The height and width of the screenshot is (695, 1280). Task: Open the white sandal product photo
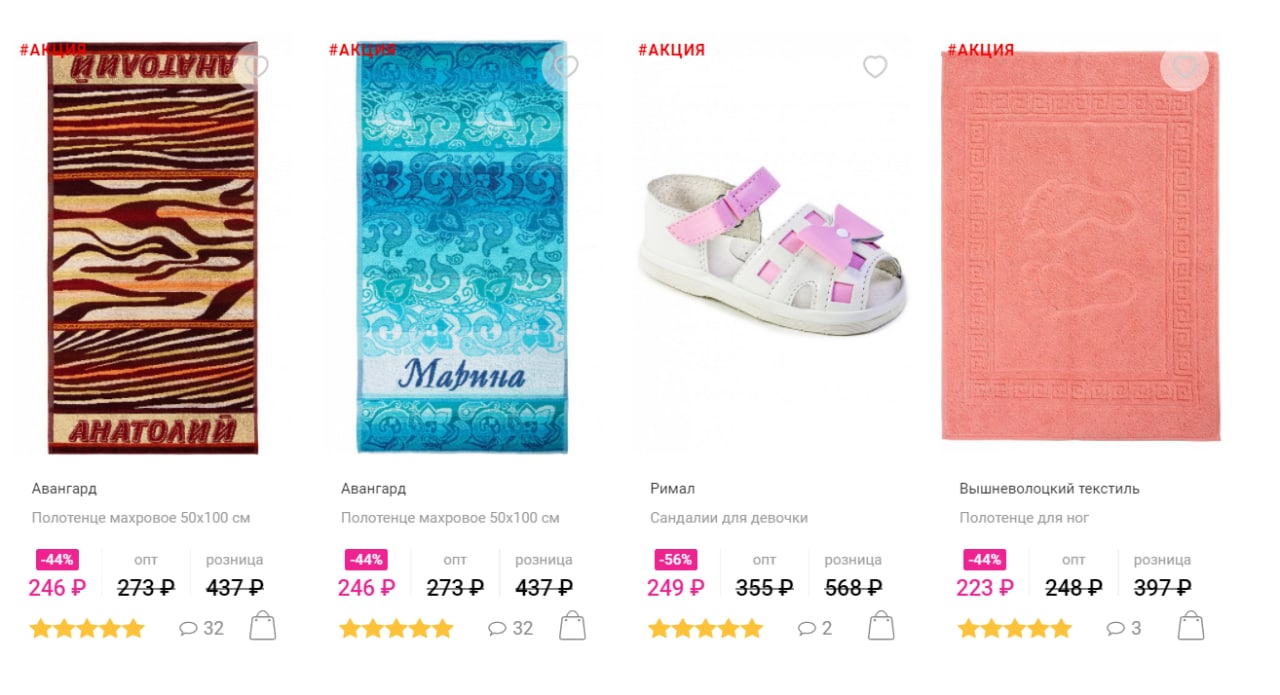[x=773, y=250]
